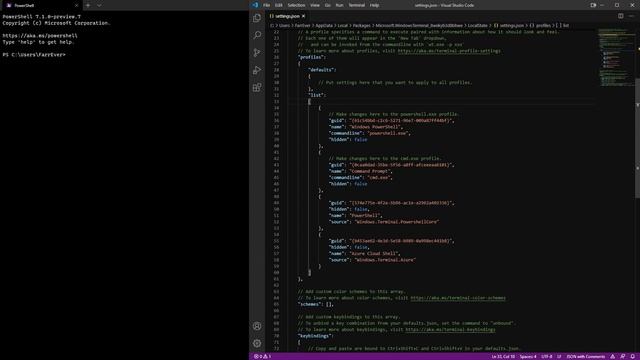The height and width of the screenshot is (360, 640).
Task: Click the feedback icon in status bar
Action: tap(622, 356)
